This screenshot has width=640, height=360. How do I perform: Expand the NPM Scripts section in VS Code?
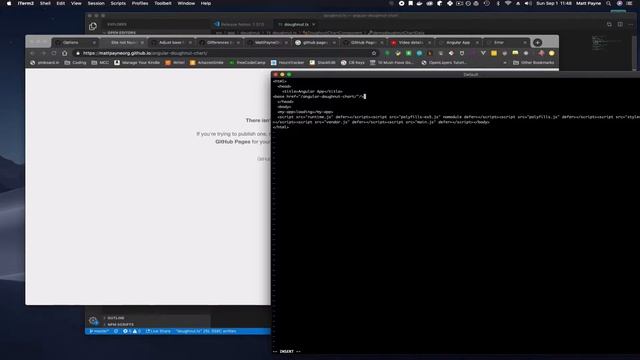120,324
